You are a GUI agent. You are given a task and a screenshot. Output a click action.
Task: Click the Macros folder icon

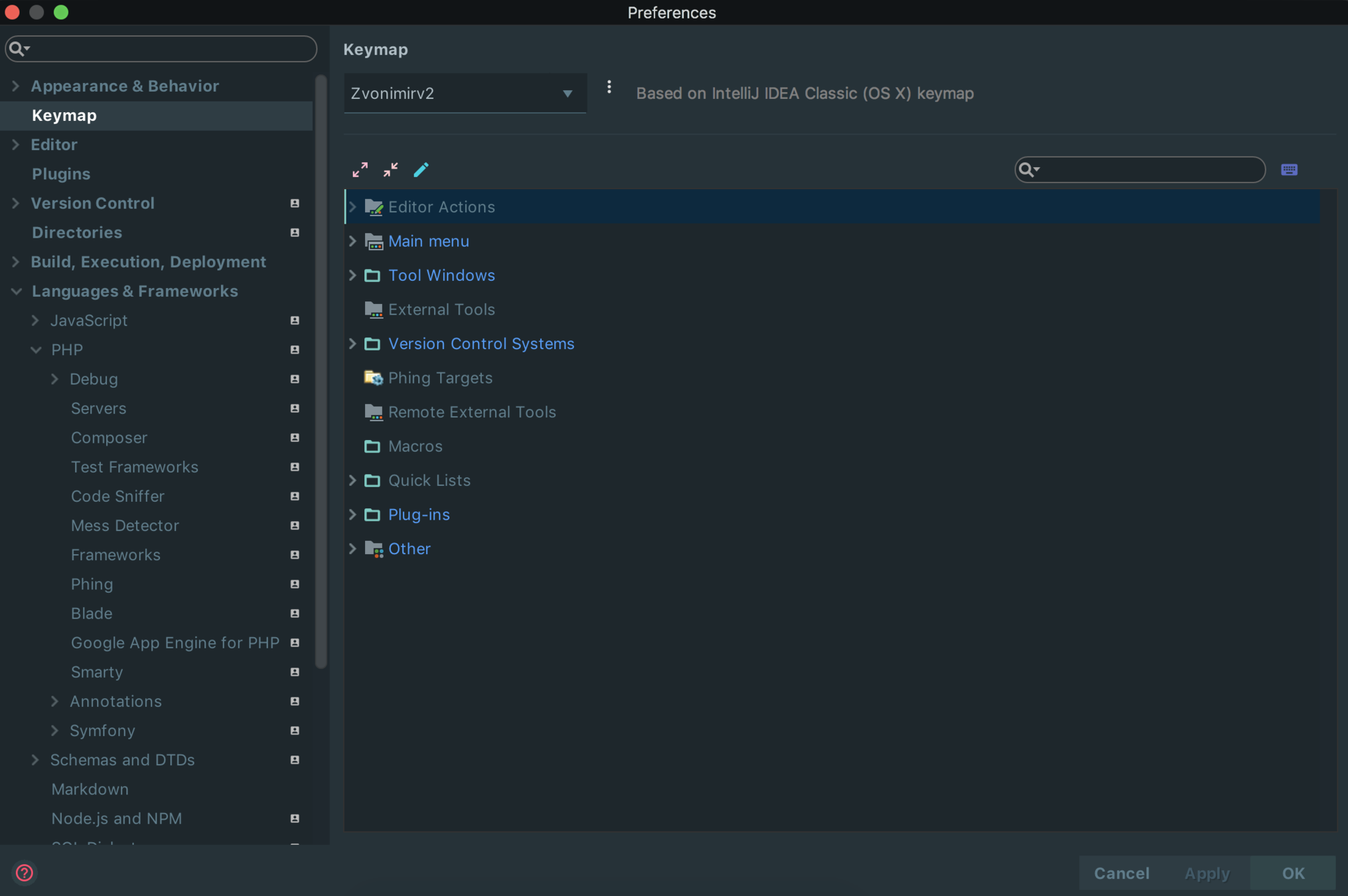pyautogui.click(x=372, y=446)
